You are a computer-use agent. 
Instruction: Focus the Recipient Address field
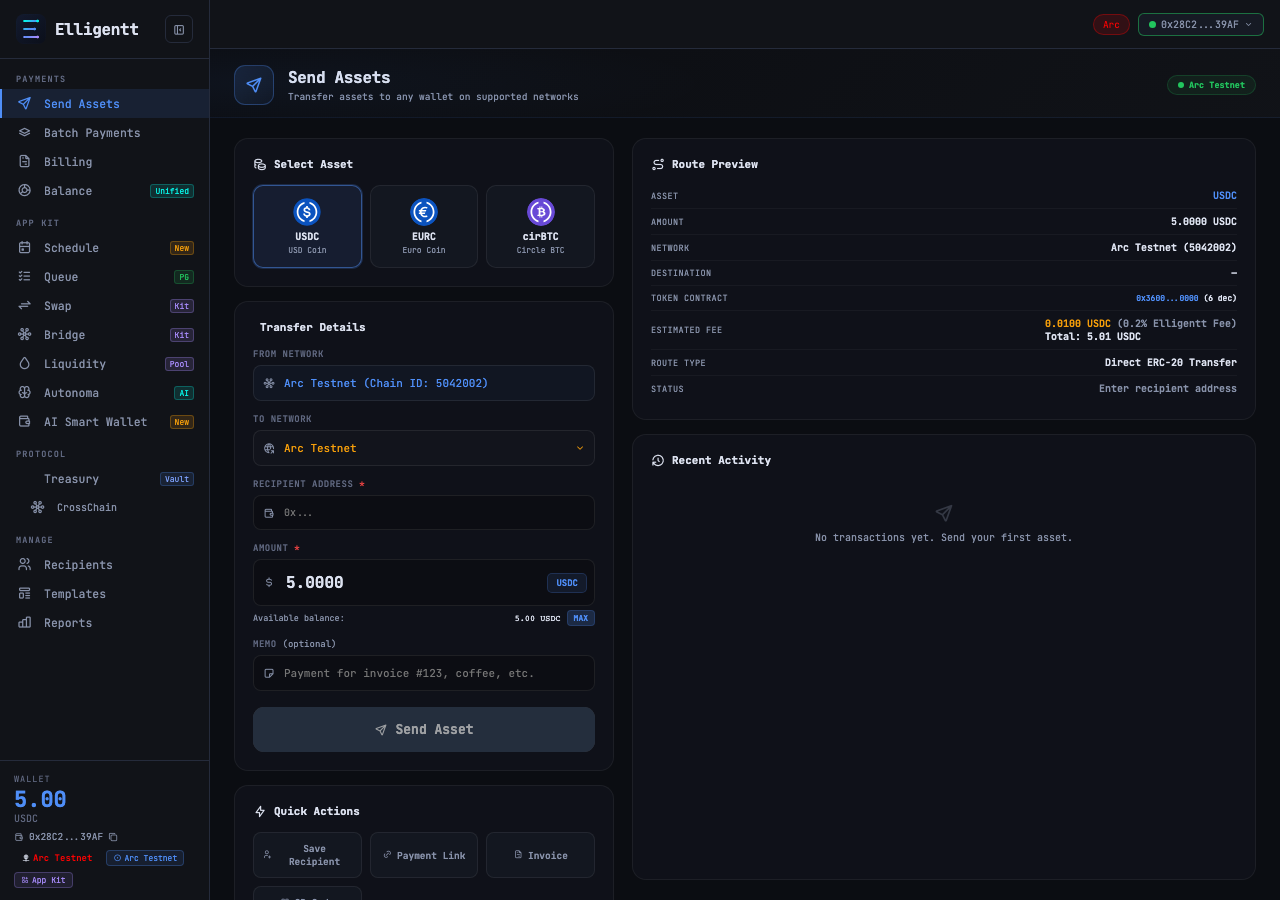click(424, 512)
